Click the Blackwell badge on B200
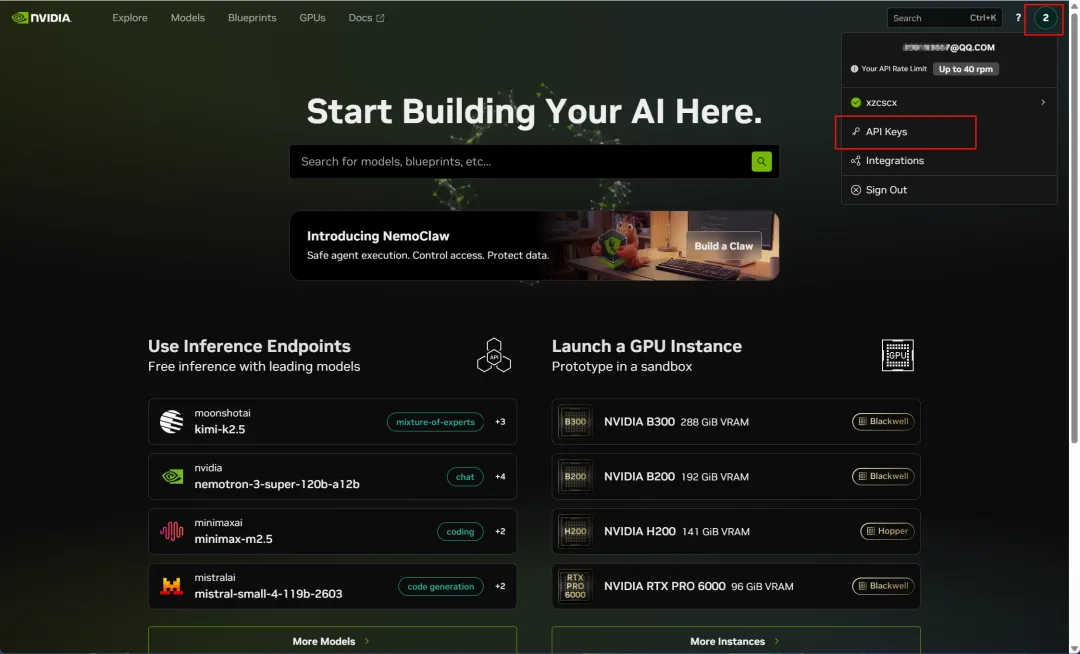The image size is (1080, 654). pos(883,476)
